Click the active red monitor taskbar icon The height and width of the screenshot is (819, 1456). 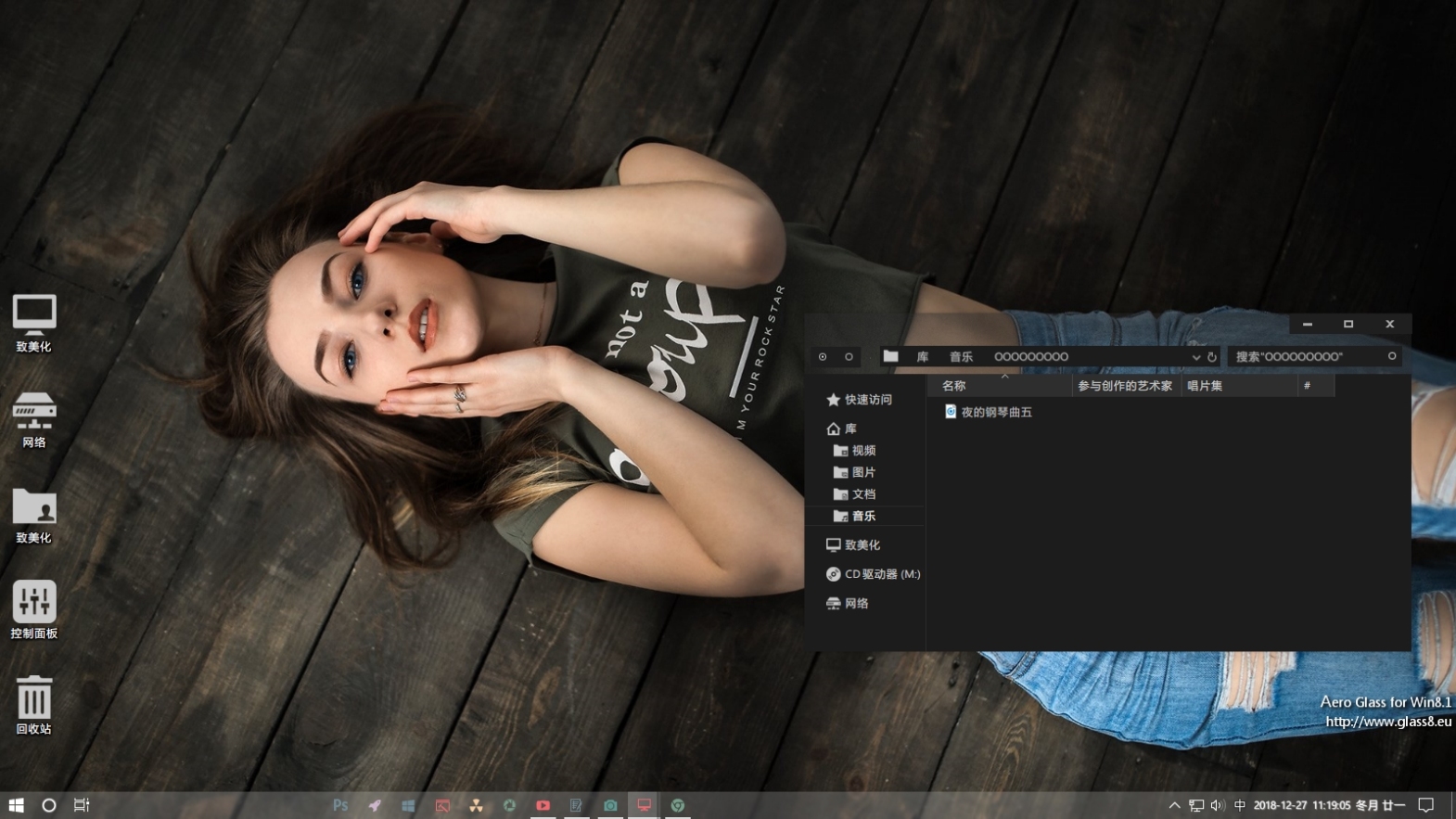(644, 805)
